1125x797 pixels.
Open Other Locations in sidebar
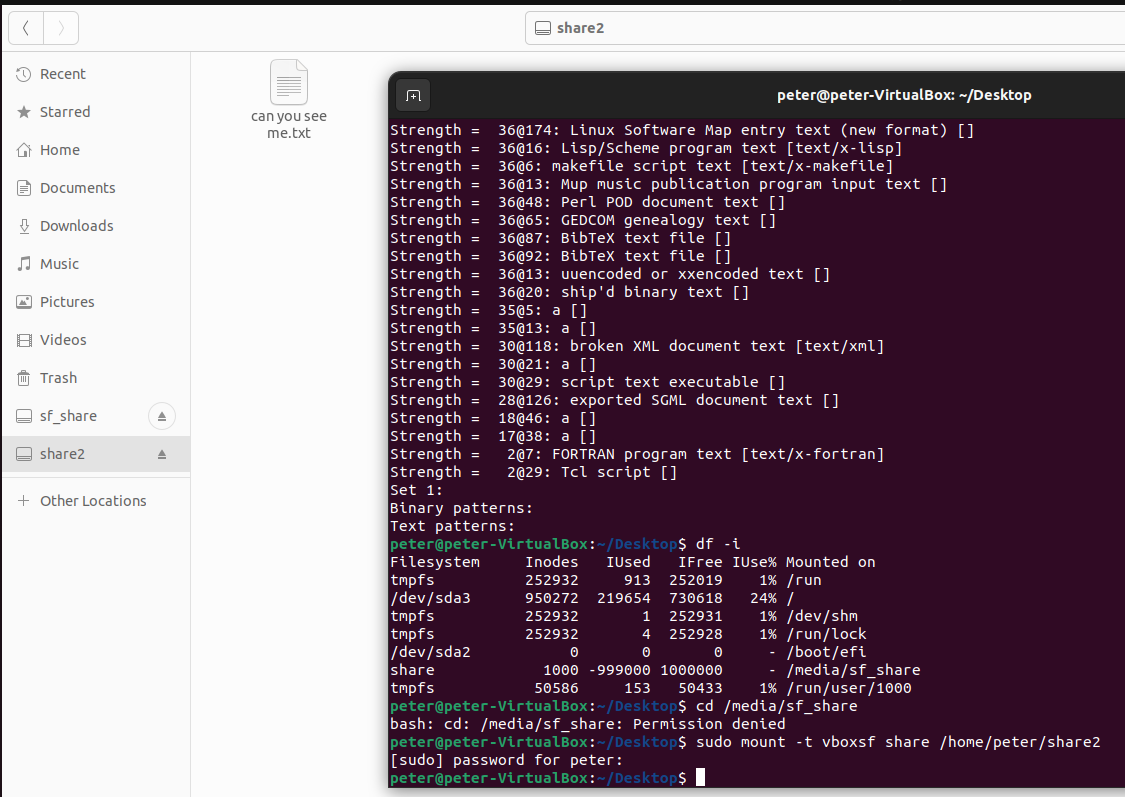(x=96, y=501)
